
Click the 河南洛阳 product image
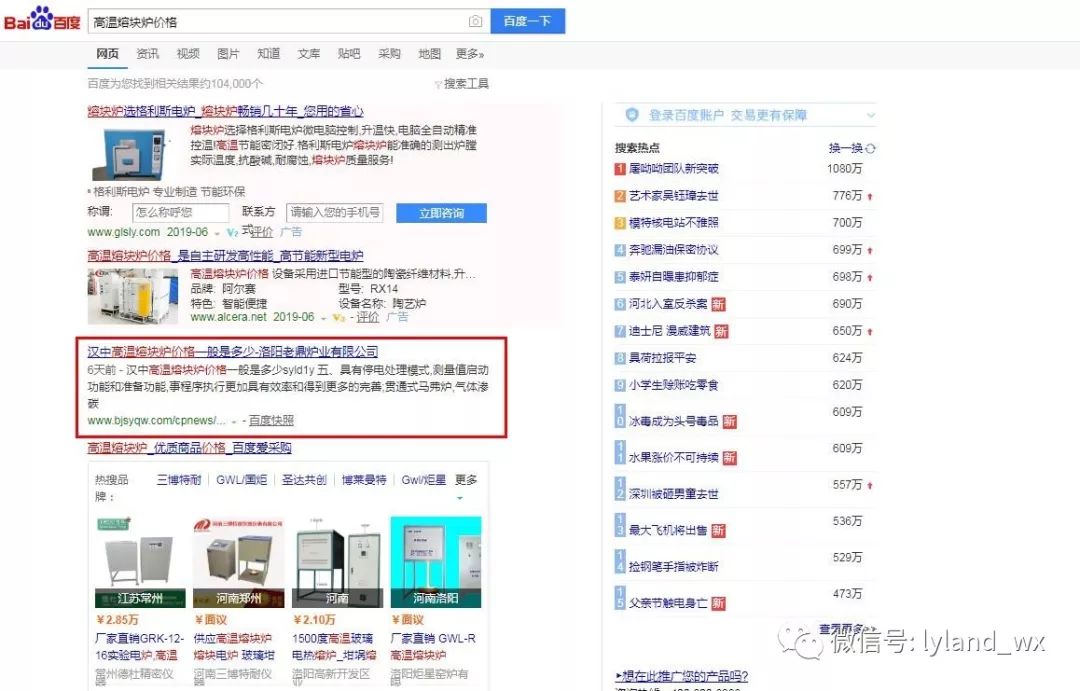coord(435,561)
